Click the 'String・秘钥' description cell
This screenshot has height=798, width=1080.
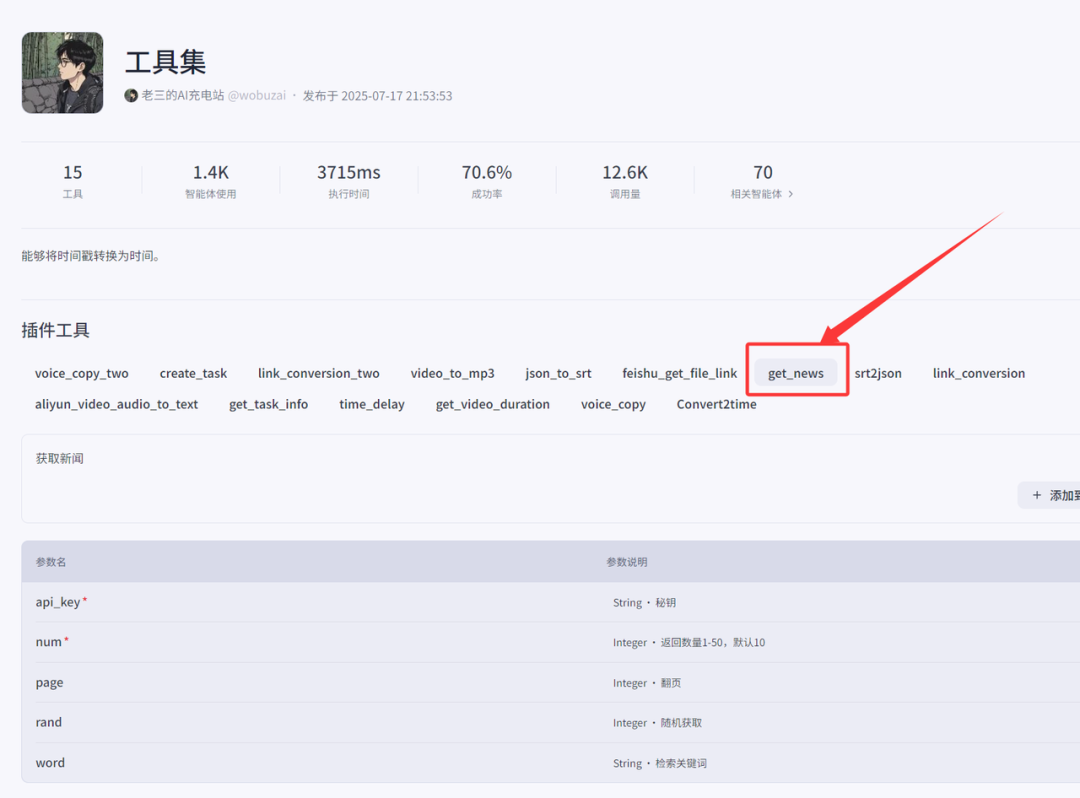(x=645, y=602)
